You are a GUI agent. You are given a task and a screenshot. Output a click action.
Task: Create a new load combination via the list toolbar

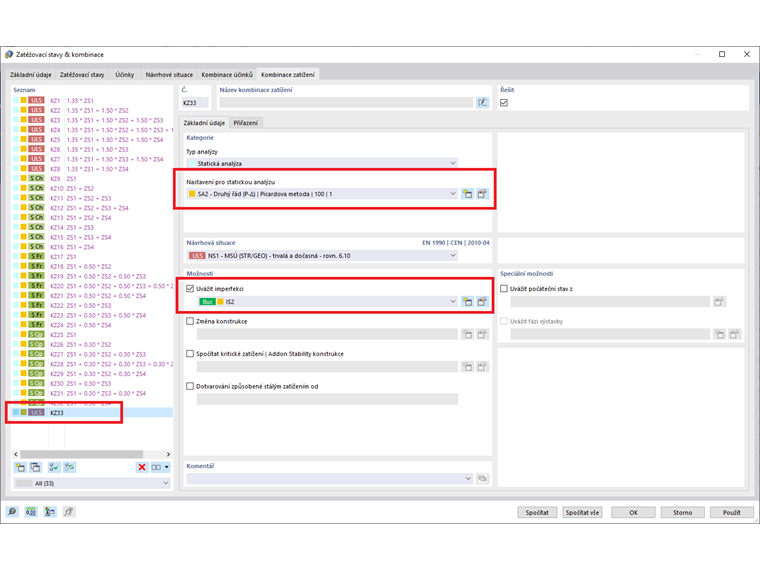[x=20, y=467]
